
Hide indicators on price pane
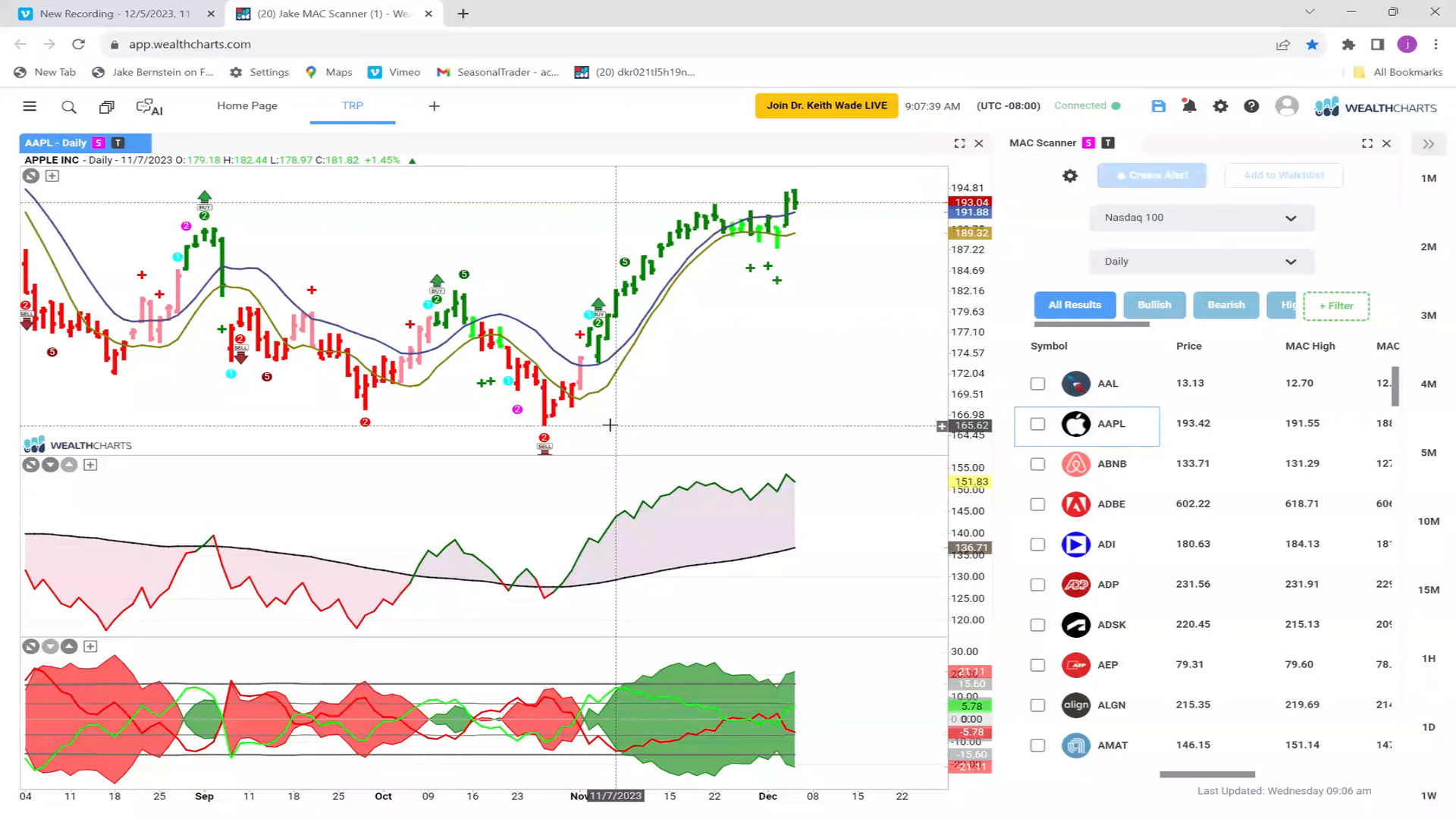coord(31,176)
